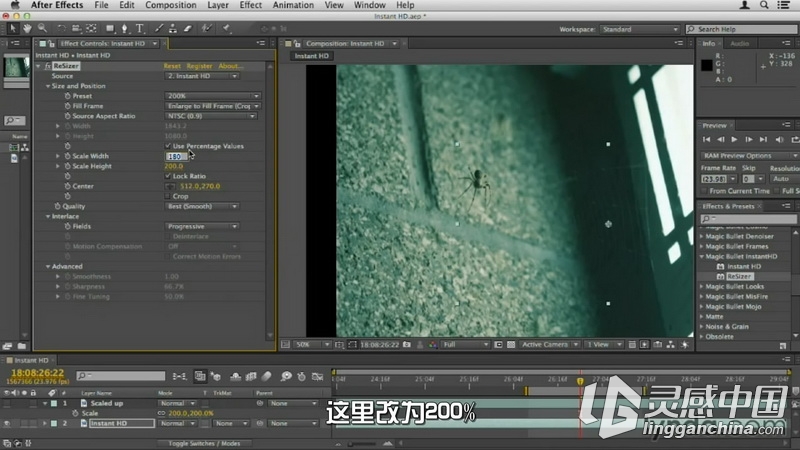The height and width of the screenshot is (450, 800).
Task: Select the Puppet Pin tool
Action: click(x=226, y=29)
